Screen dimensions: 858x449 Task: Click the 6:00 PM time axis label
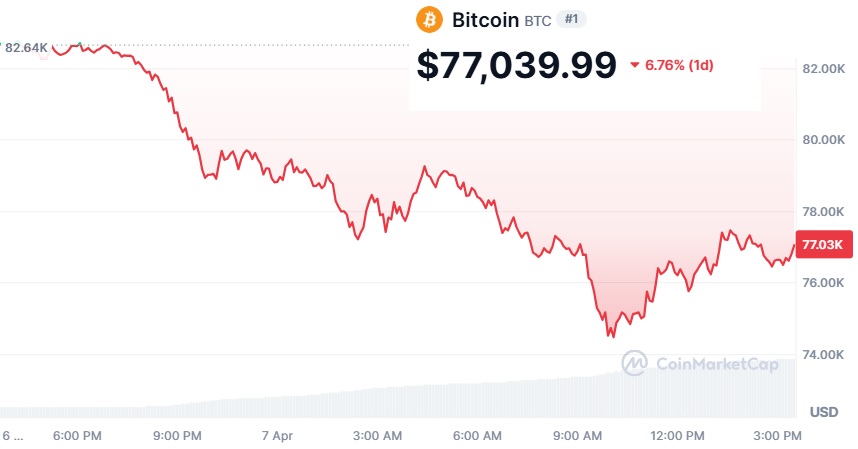pos(77,436)
